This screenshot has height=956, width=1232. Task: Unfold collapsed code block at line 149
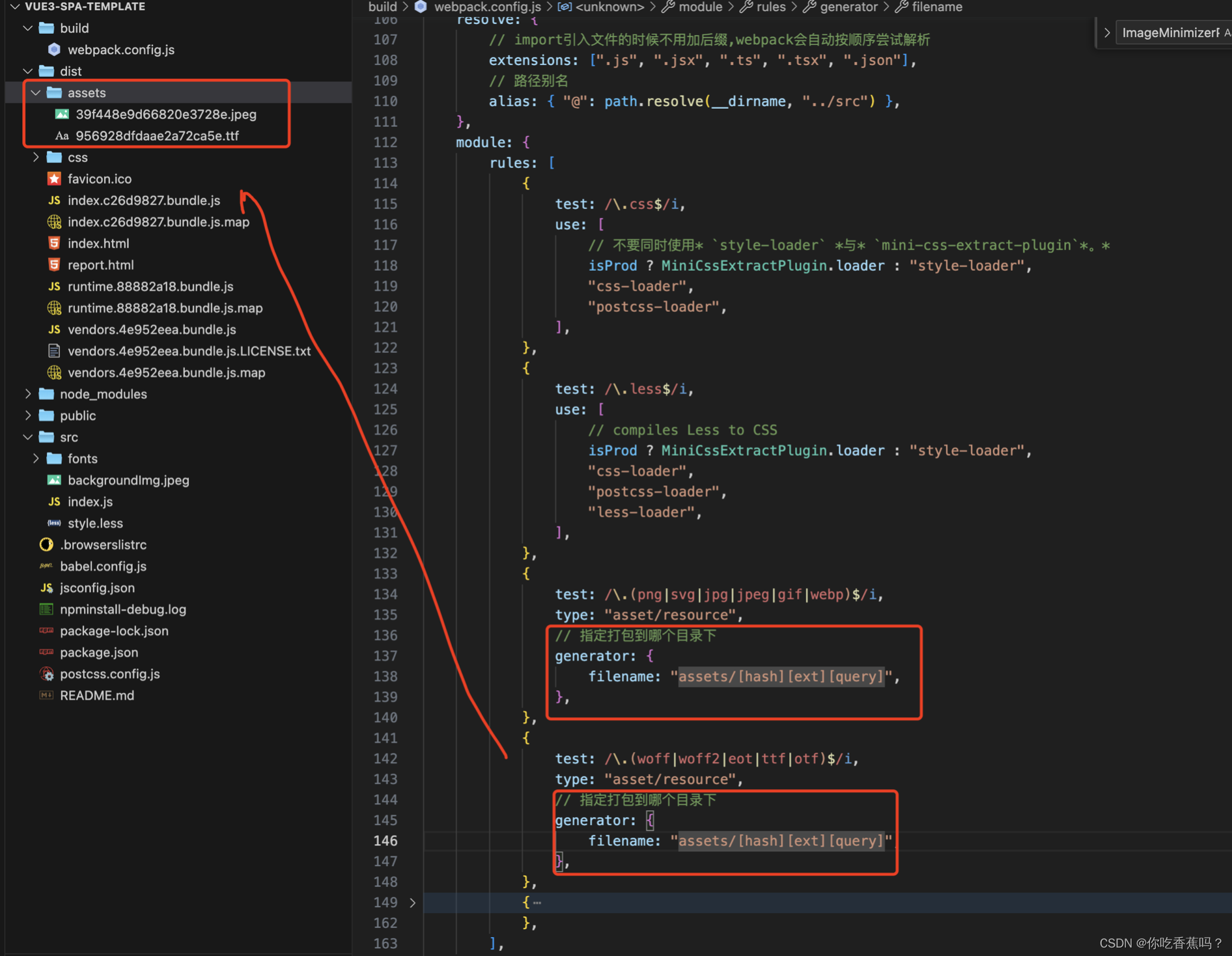pyautogui.click(x=412, y=903)
